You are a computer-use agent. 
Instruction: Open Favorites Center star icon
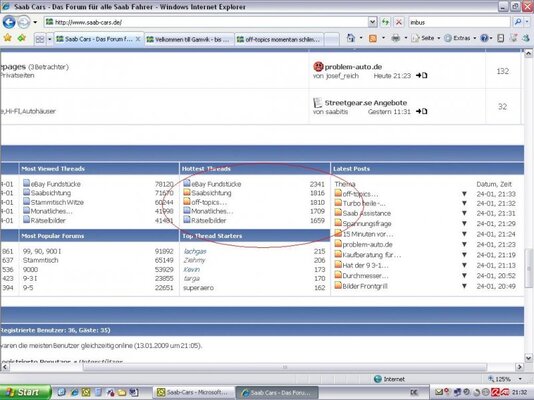(x=7, y=38)
